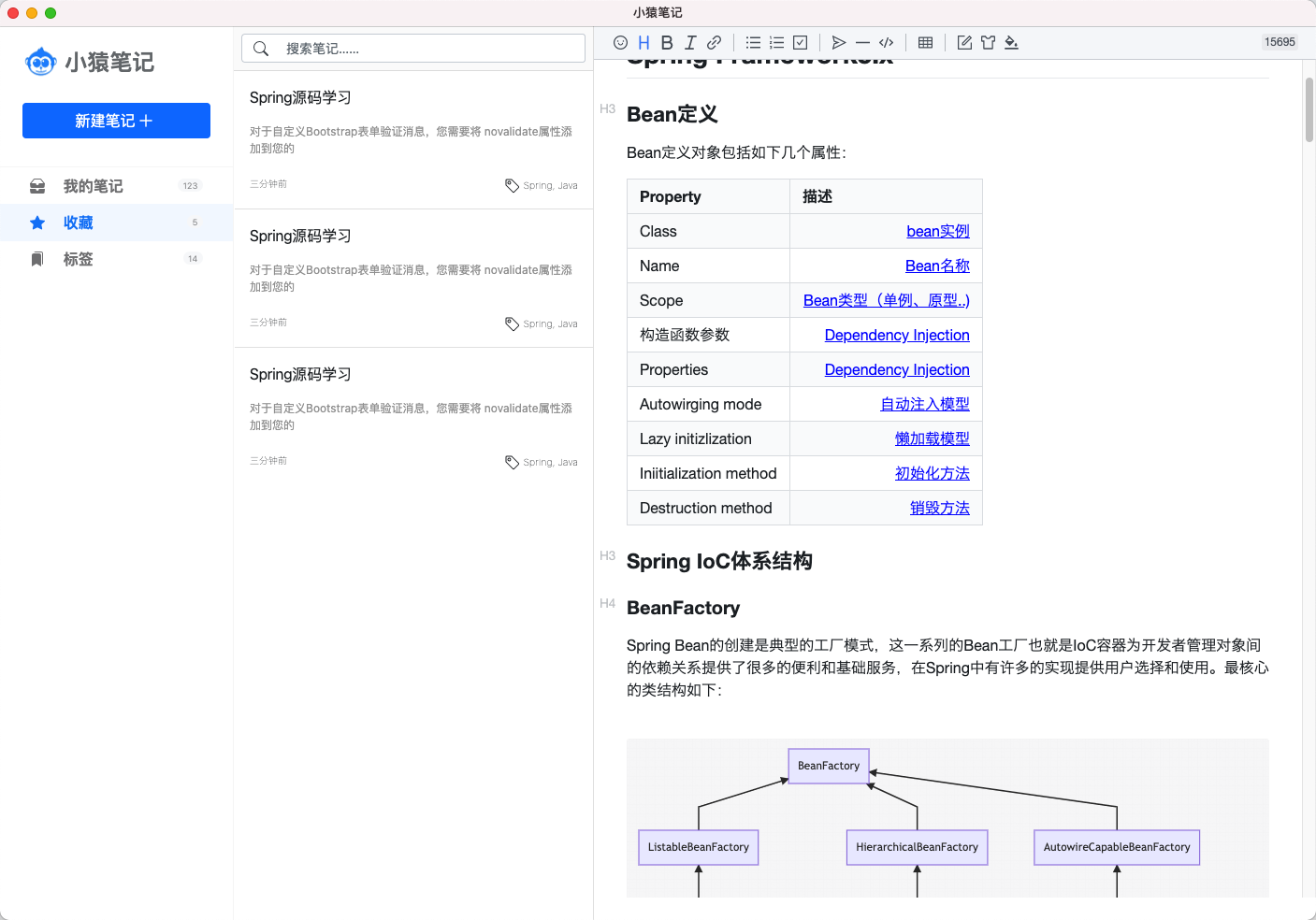Insert a hyperlink using the link icon
The height and width of the screenshot is (920, 1316).
click(x=714, y=42)
